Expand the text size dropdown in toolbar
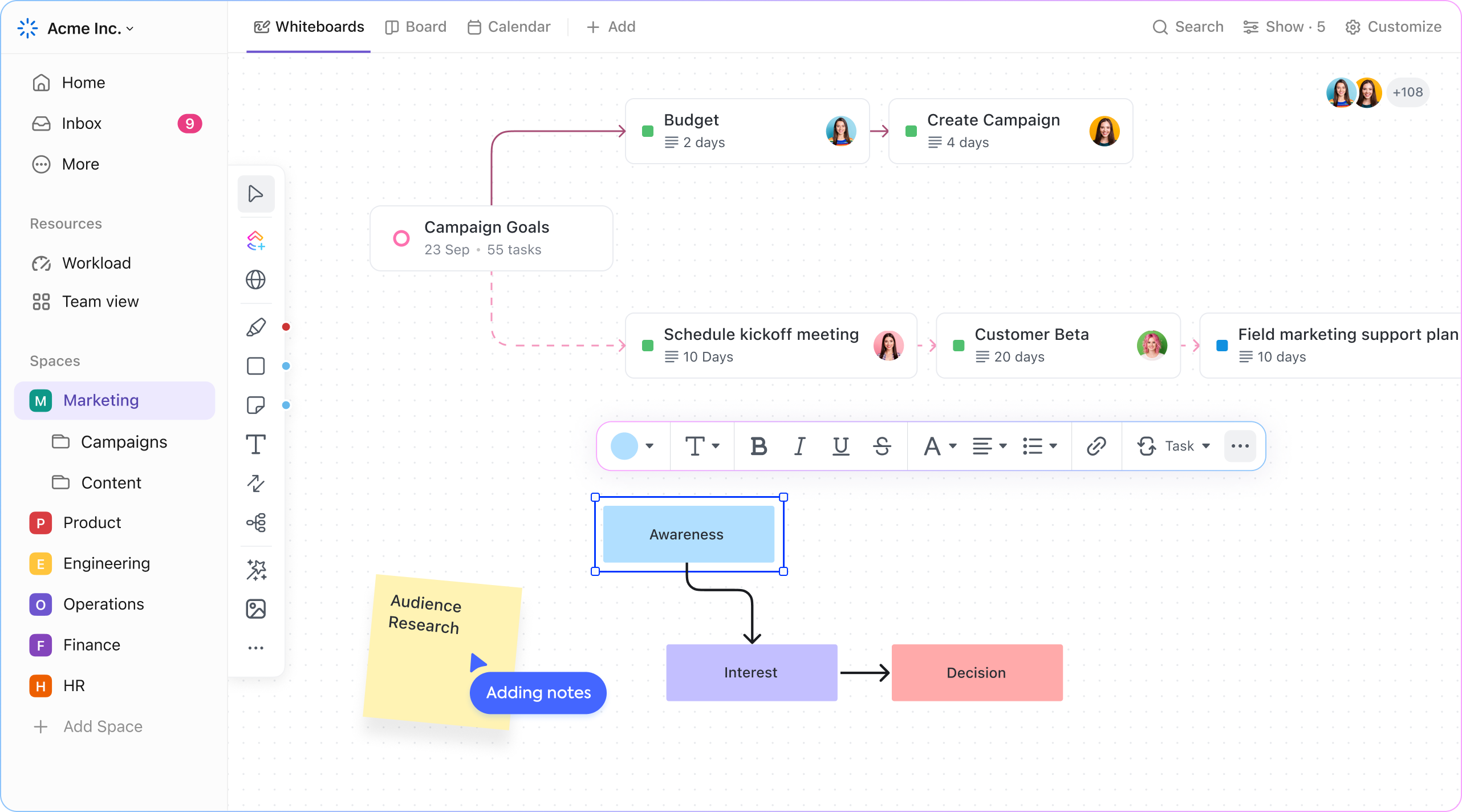The image size is (1462, 812). tap(700, 446)
